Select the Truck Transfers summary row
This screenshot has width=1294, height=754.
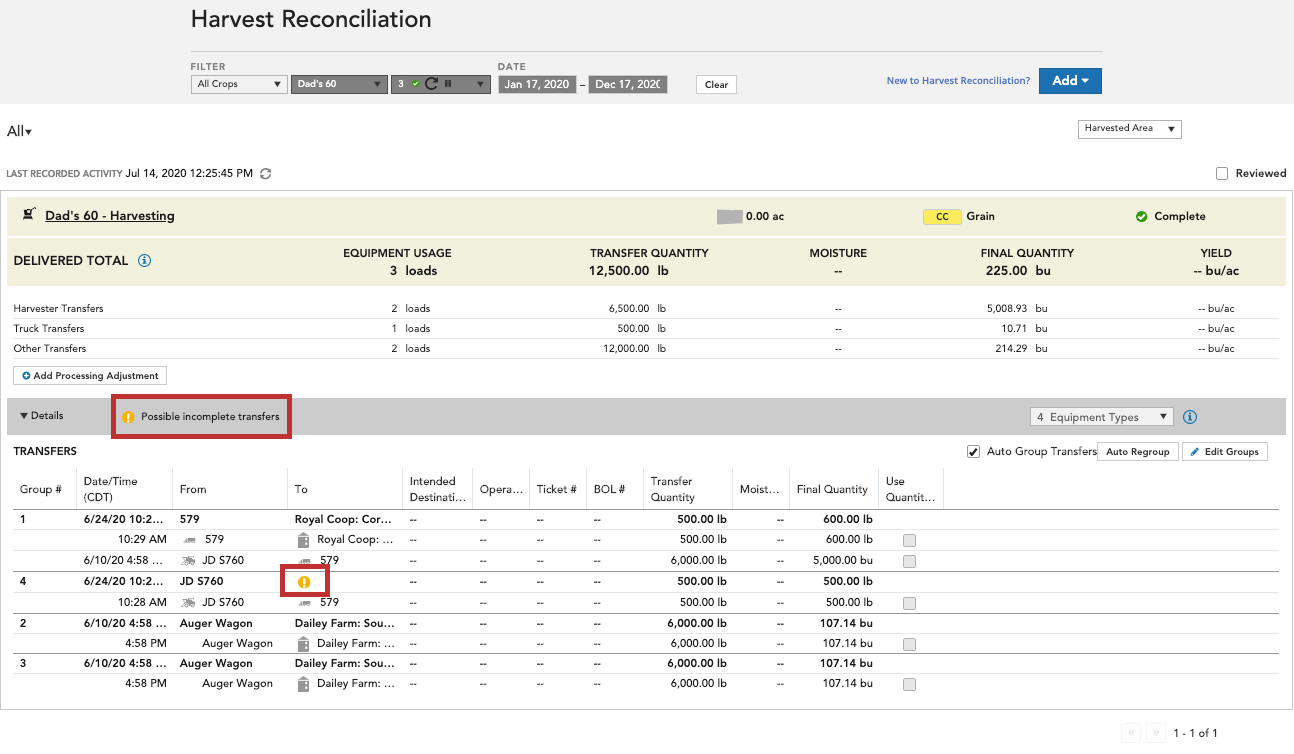pyautogui.click(x=646, y=328)
